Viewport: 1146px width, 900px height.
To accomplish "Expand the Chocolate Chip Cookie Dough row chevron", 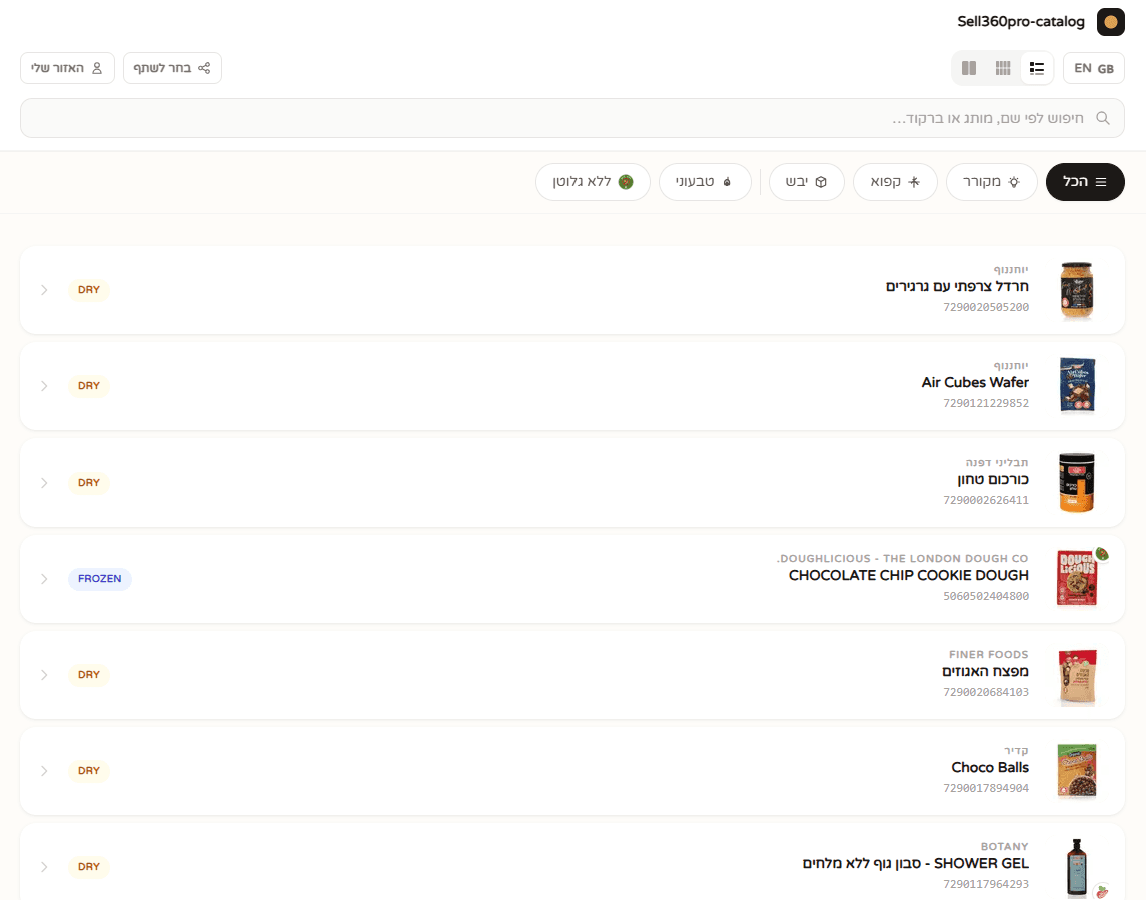I will pyautogui.click(x=44, y=579).
